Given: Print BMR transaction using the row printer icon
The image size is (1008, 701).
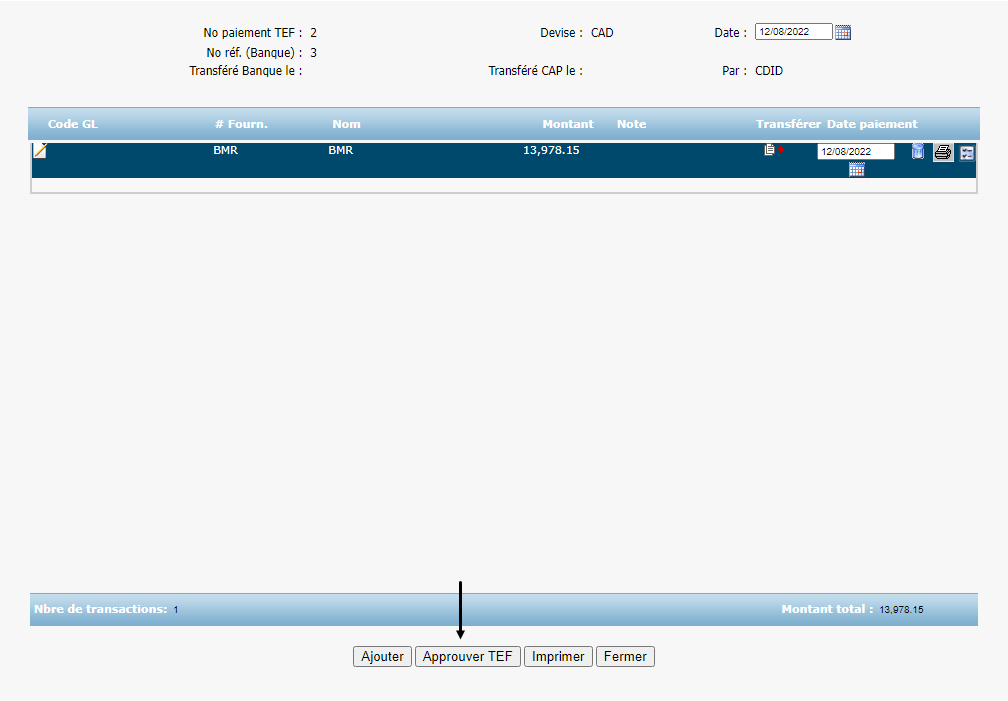Looking at the screenshot, I should (x=942, y=152).
